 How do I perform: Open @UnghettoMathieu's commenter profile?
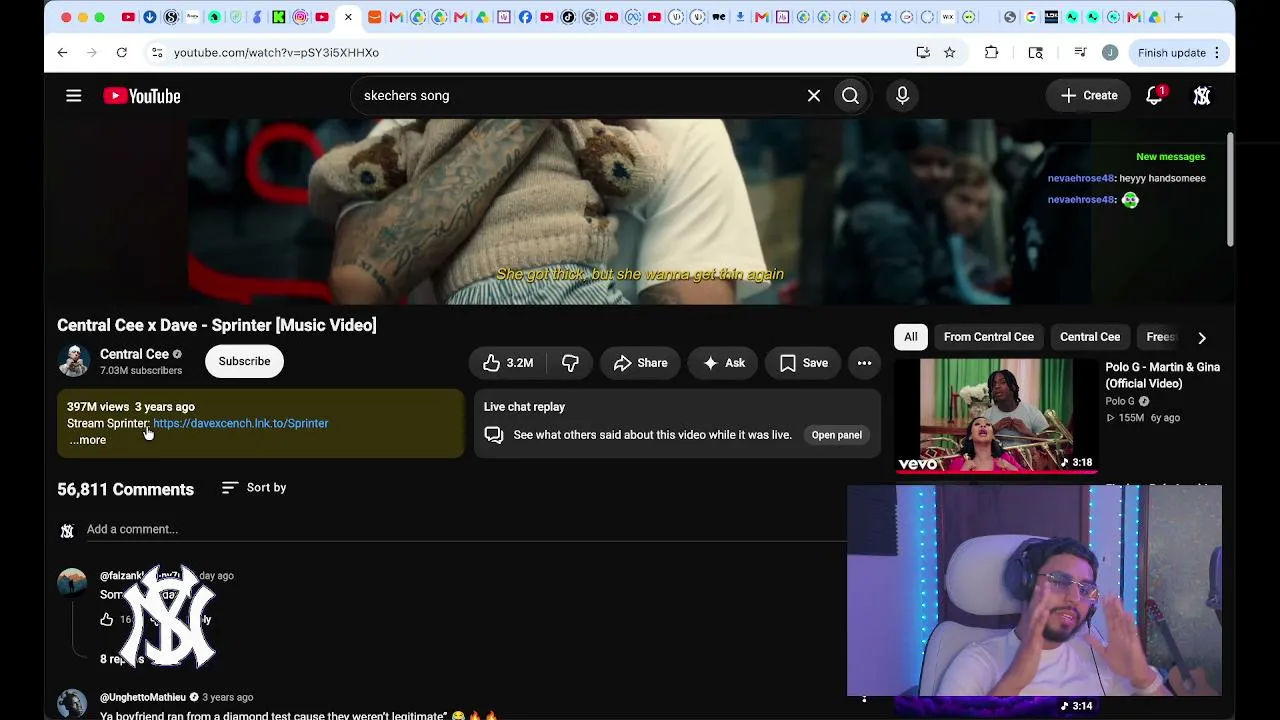[143, 697]
